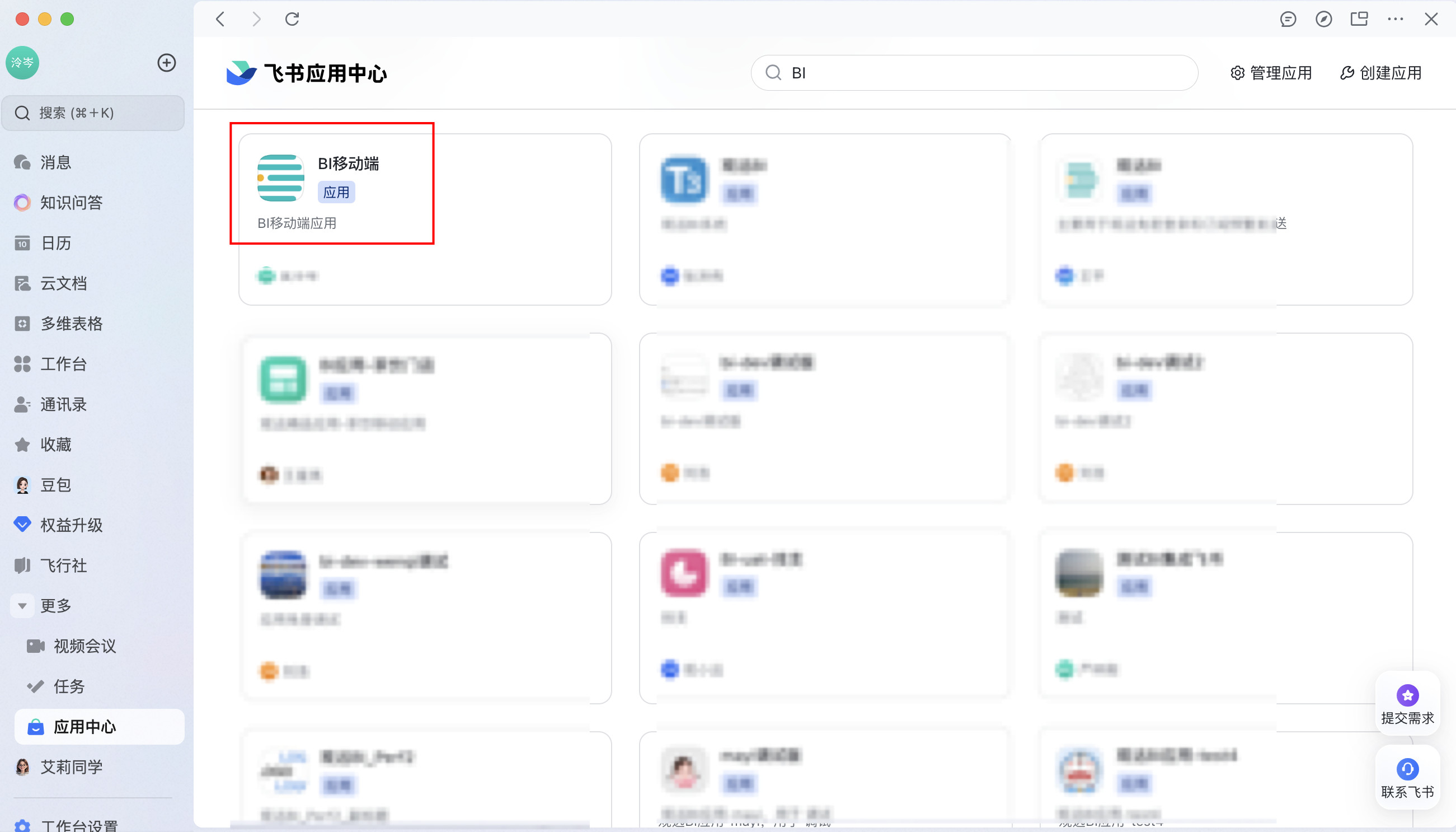Viewport: 1456px width, 832px height.
Task: Reload the page with the refresh icon
Action: (292, 20)
